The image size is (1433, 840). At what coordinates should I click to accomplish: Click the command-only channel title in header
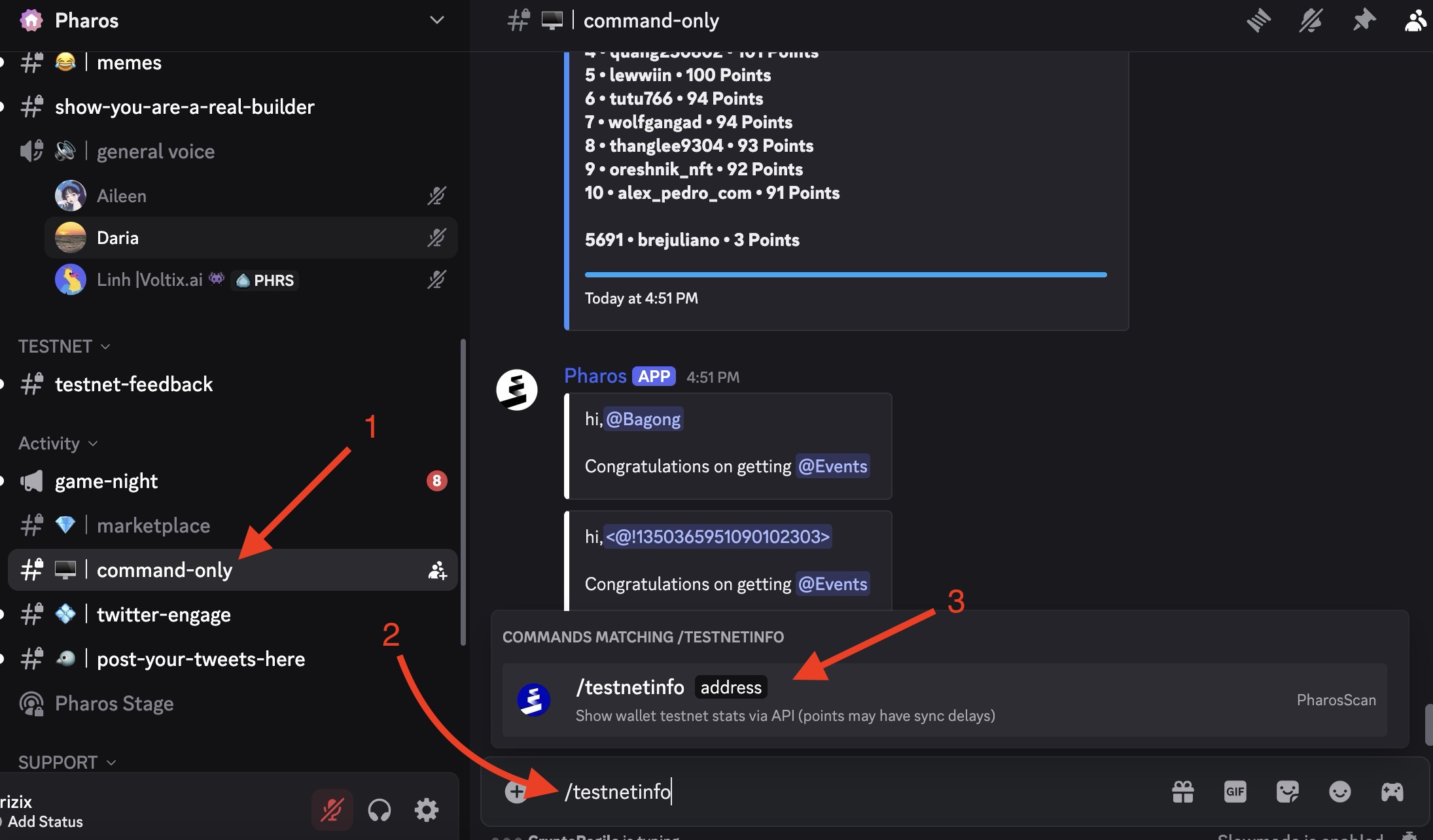[x=651, y=20]
